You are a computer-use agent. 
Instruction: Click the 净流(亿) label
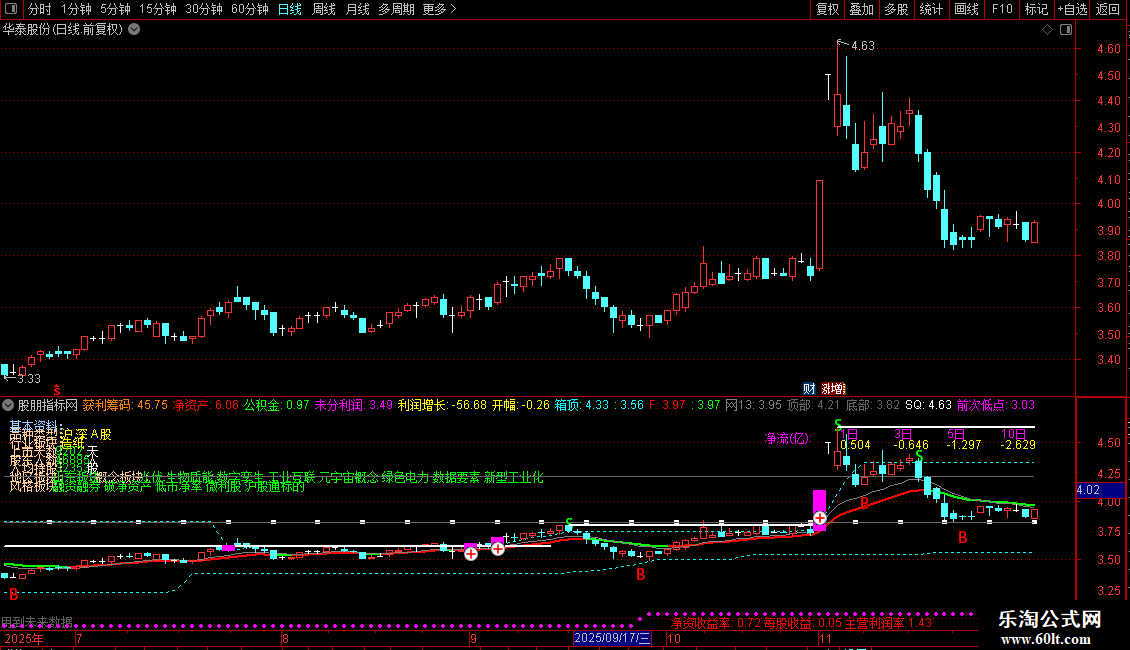788,437
